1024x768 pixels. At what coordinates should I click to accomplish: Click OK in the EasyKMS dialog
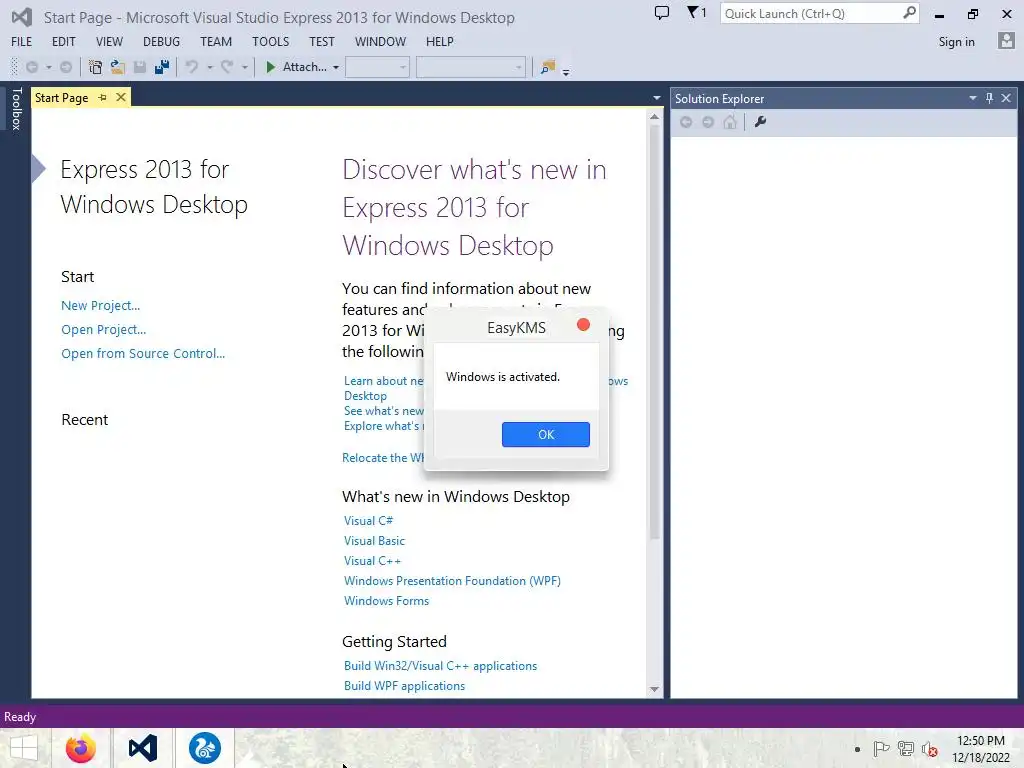click(x=545, y=434)
